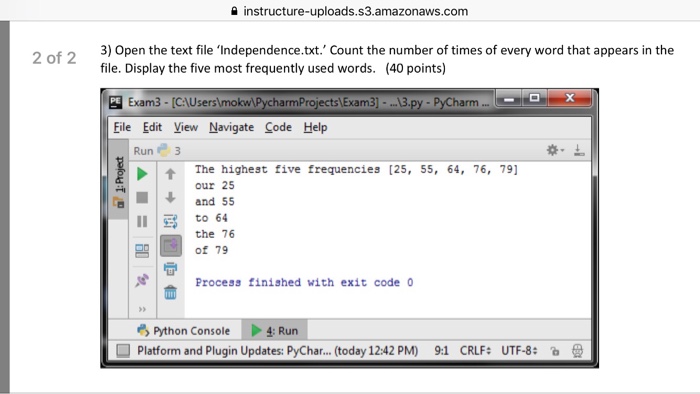
Task: Open the Navigate menu
Action: point(231,127)
